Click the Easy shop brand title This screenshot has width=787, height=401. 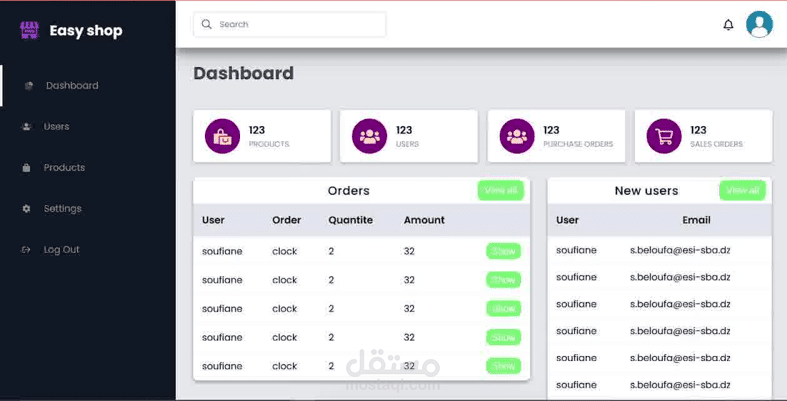pos(86,31)
